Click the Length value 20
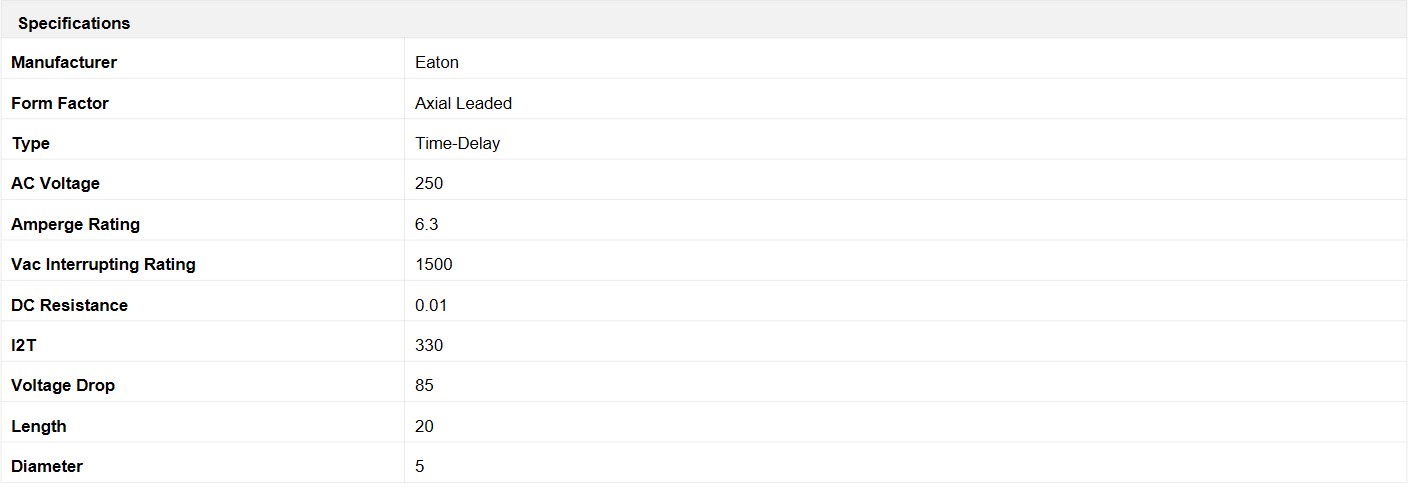1408x488 pixels. pyautogui.click(x=424, y=426)
